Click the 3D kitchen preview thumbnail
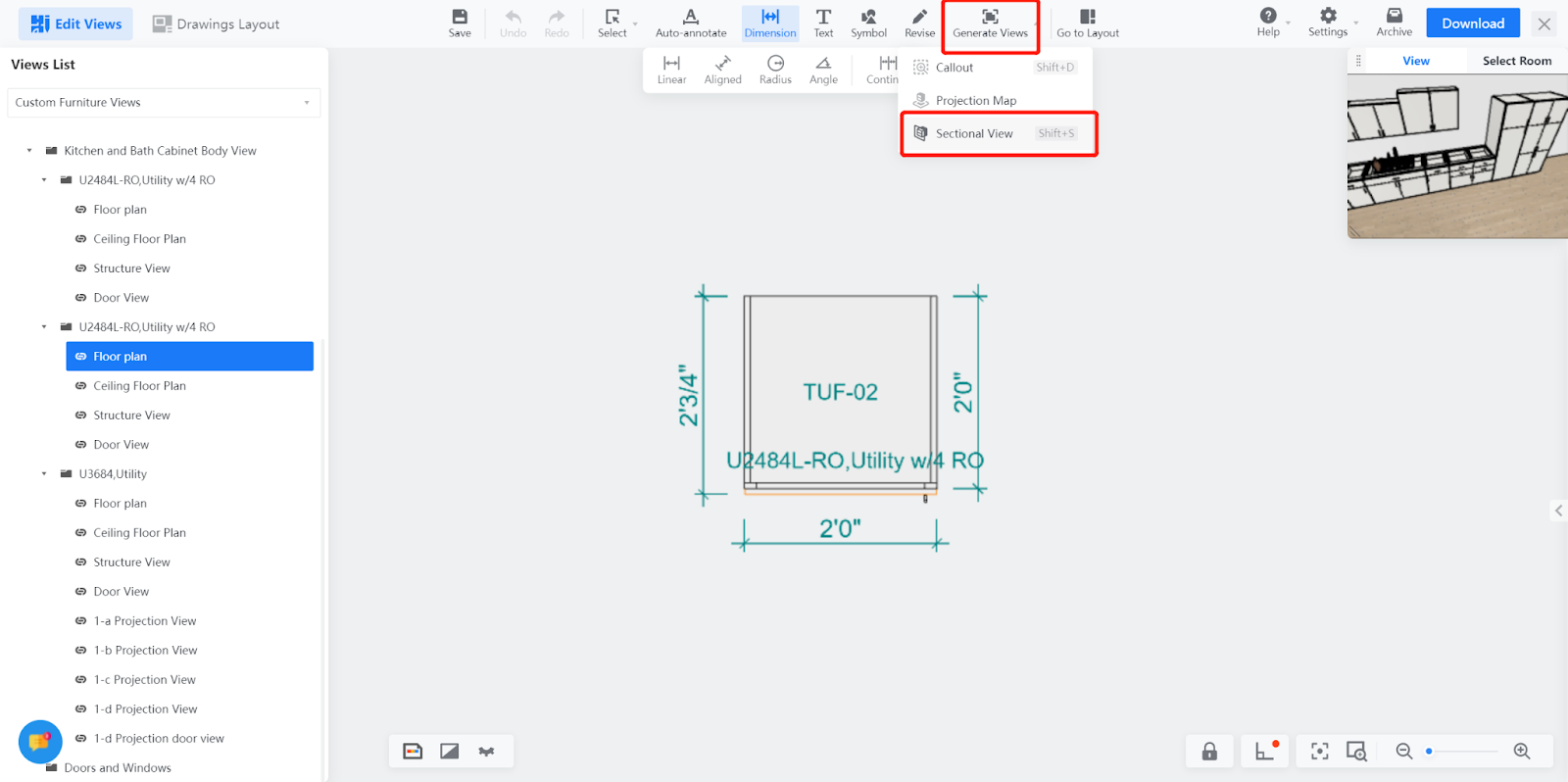1568x782 pixels. tap(1457, 157)
